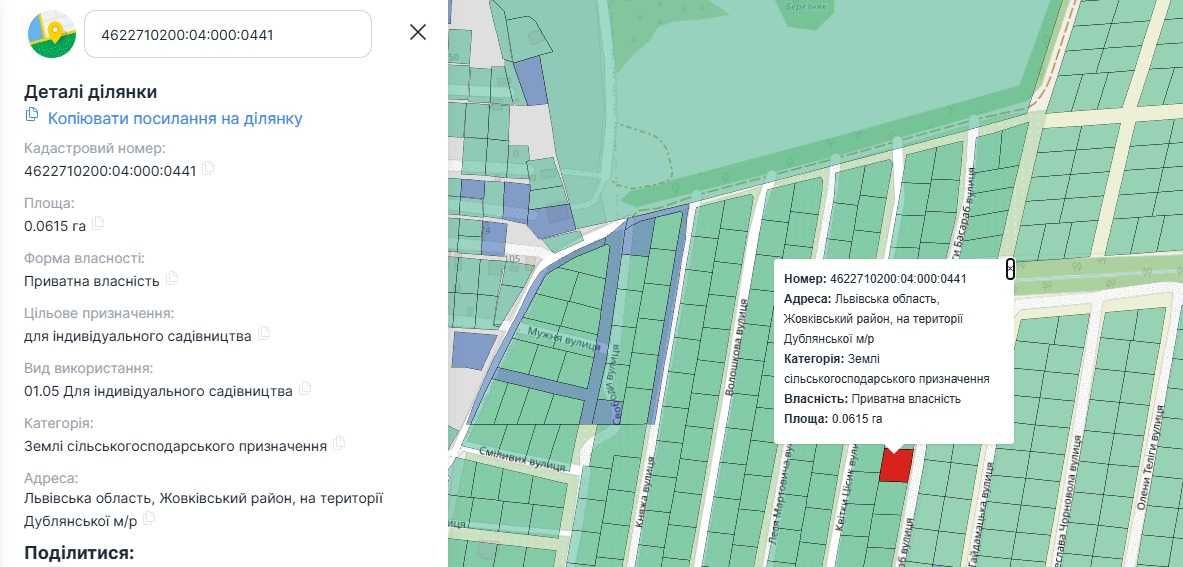
Task: Copy the '01.05' usage type value
Action: pos(305,389)
